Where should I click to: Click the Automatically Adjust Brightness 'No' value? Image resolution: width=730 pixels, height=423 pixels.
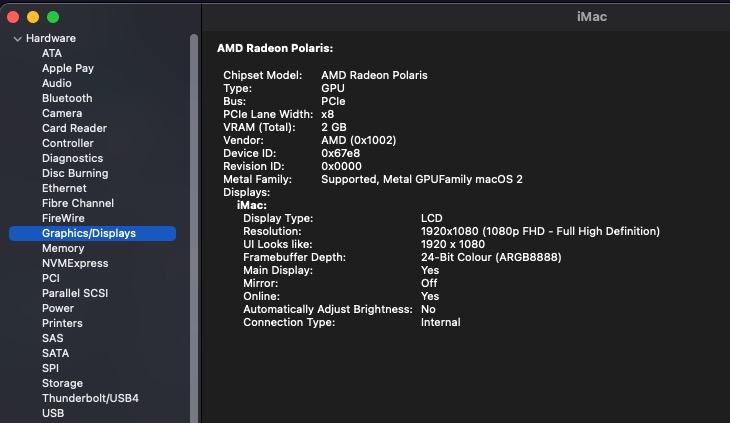tap(428, 309)
